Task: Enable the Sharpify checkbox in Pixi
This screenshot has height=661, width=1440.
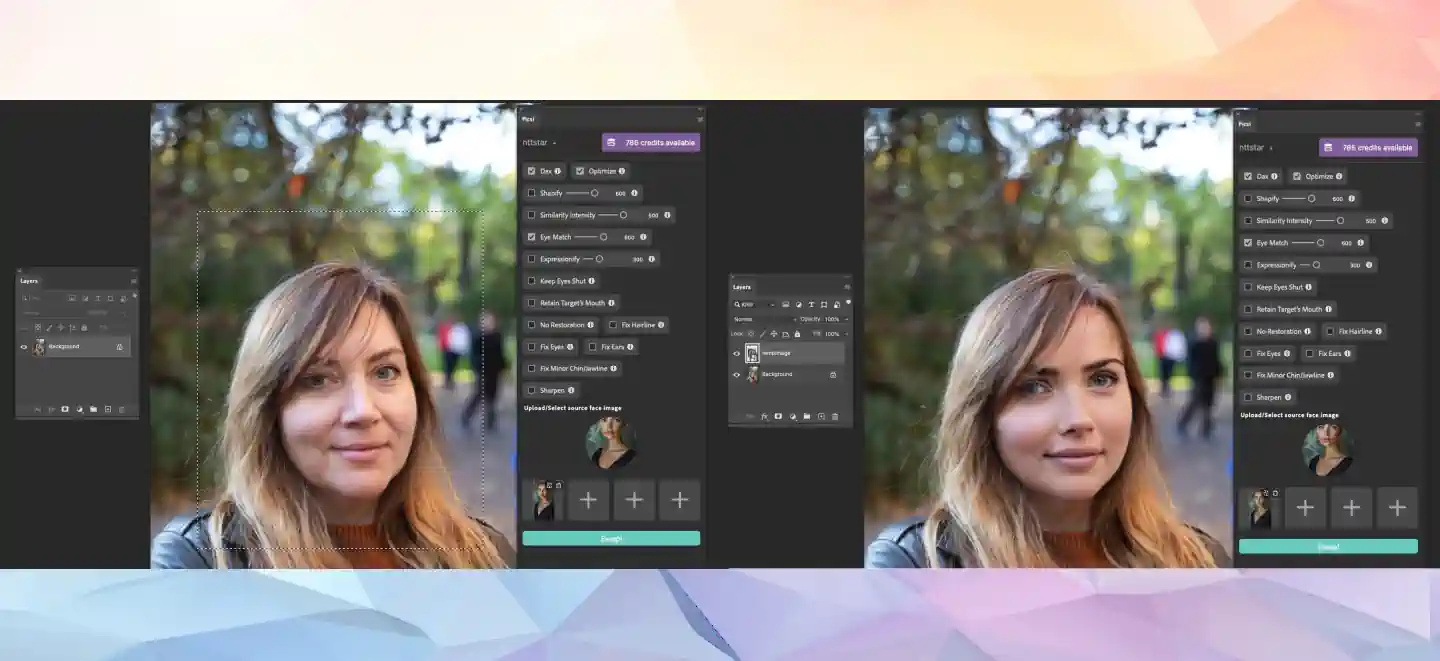Action: (x=532, y=193)
